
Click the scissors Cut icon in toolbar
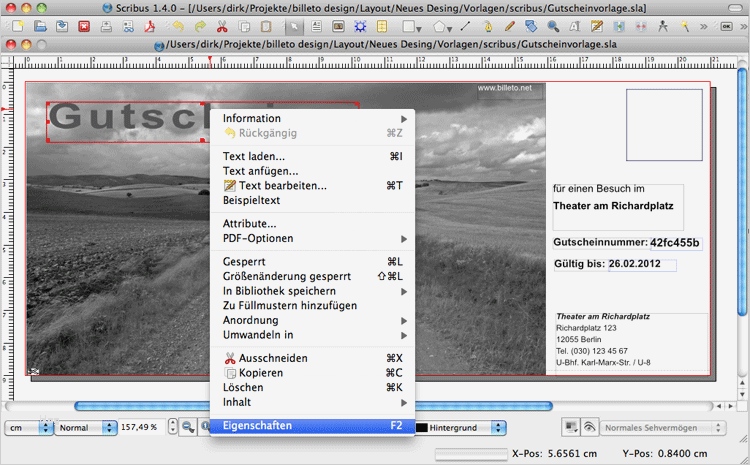point(222,26)
